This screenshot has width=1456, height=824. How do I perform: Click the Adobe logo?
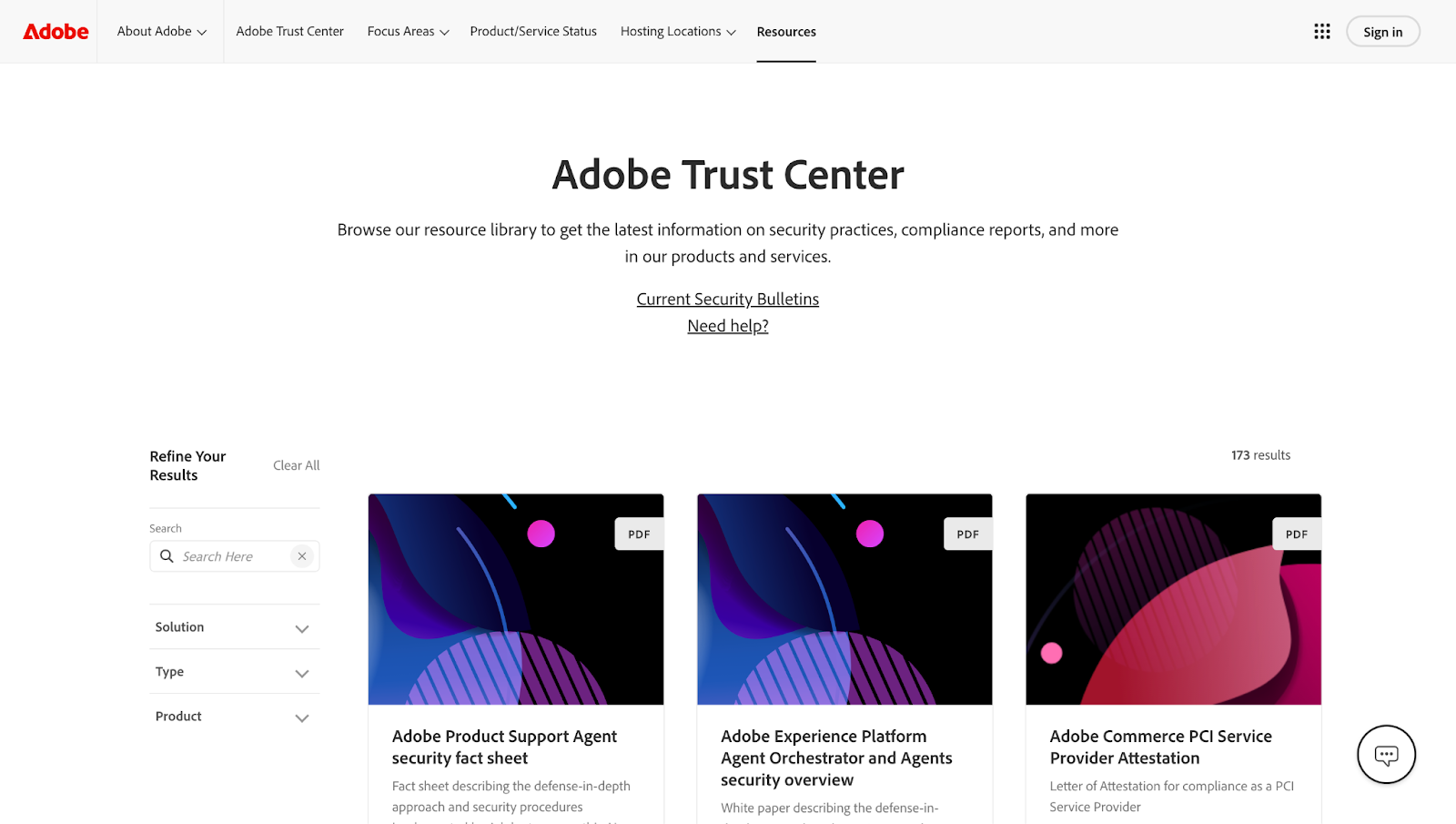56,32
